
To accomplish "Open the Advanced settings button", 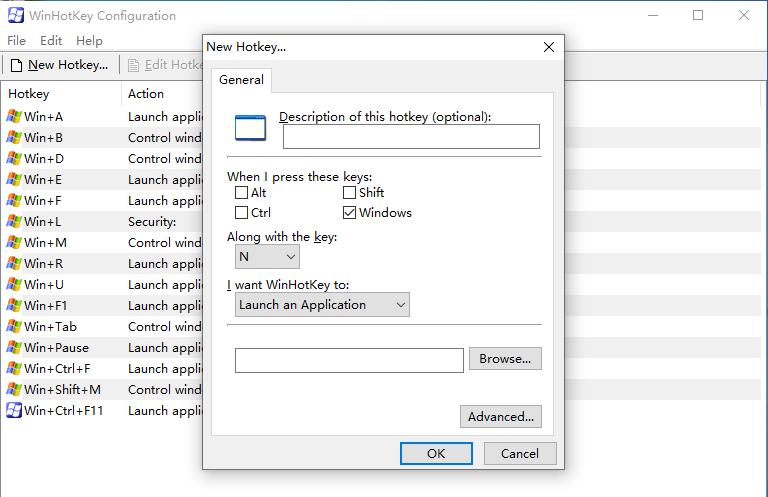I will [x=501, y=417].
